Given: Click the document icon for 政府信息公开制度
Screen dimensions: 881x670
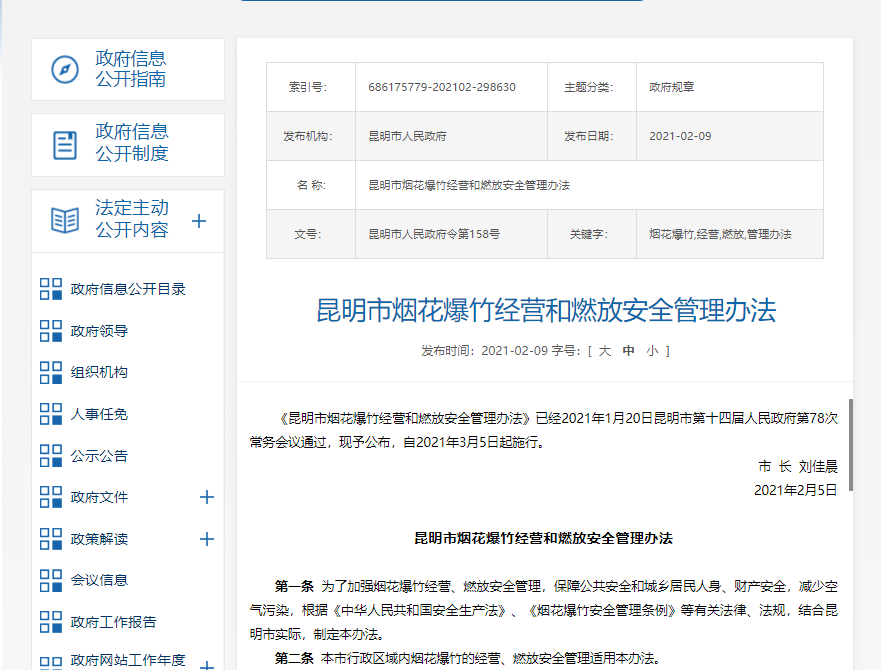Looking at the screenshot, I should [x=65, y=145].
